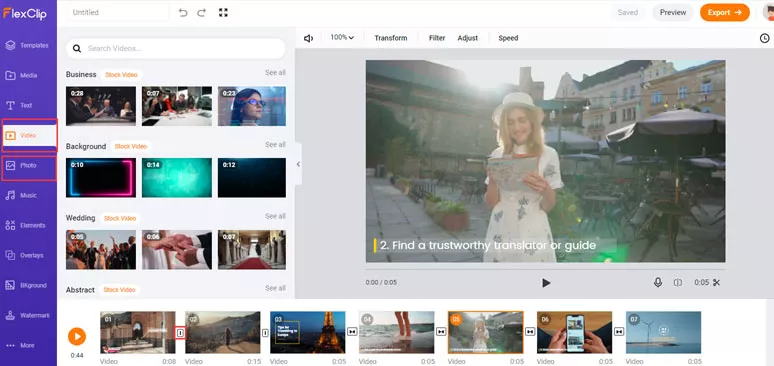Mute the clip volume speaker icon
Screen dimensions: 774x366
pyautogui.click(x=309, y=38)
